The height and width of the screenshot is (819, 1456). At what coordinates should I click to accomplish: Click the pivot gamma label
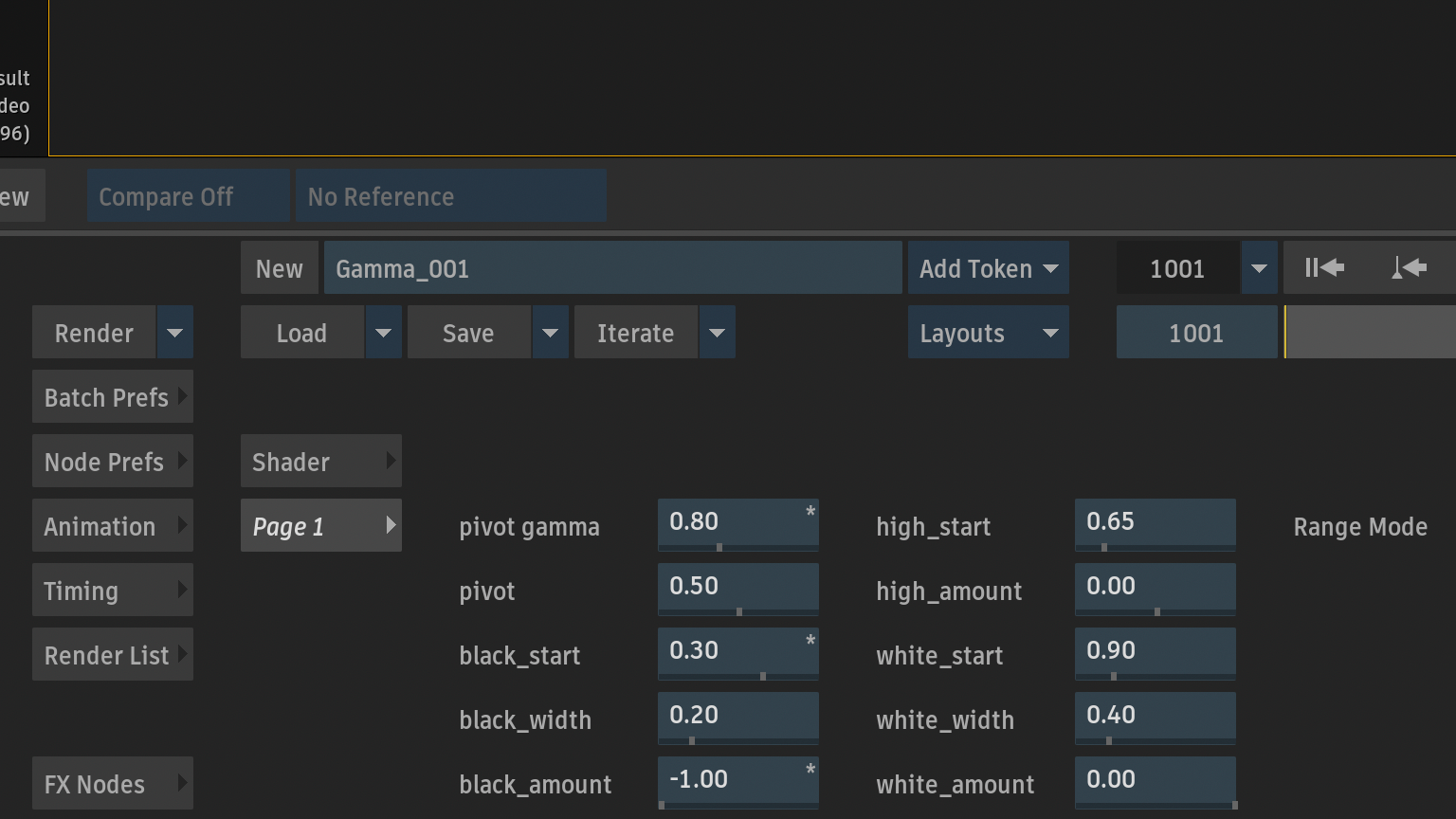pyautogui.click(x=529, y=528)
